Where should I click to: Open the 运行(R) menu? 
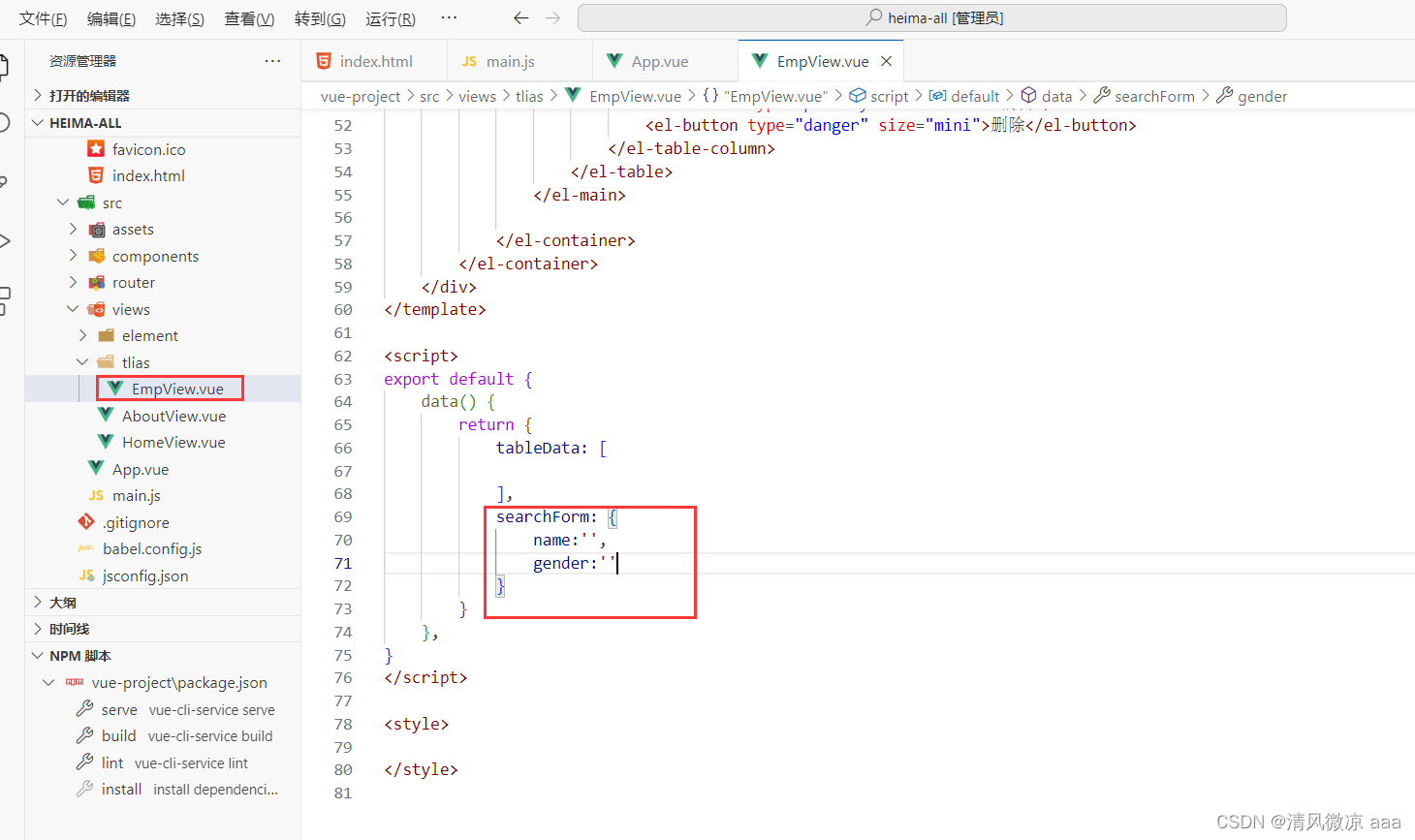pyautogui.click(x=391, y=18)
